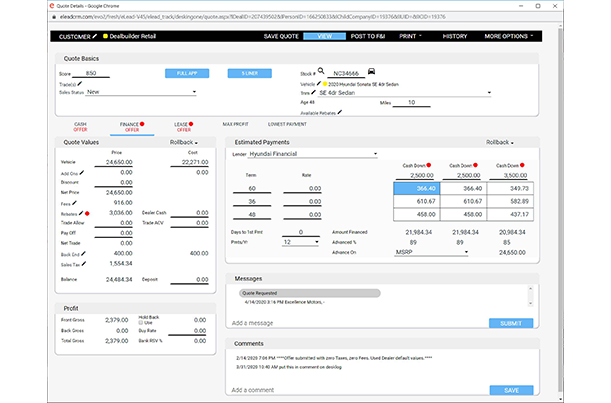
Task: Open the Sales Status dropdown
Action: pos(141,92)
